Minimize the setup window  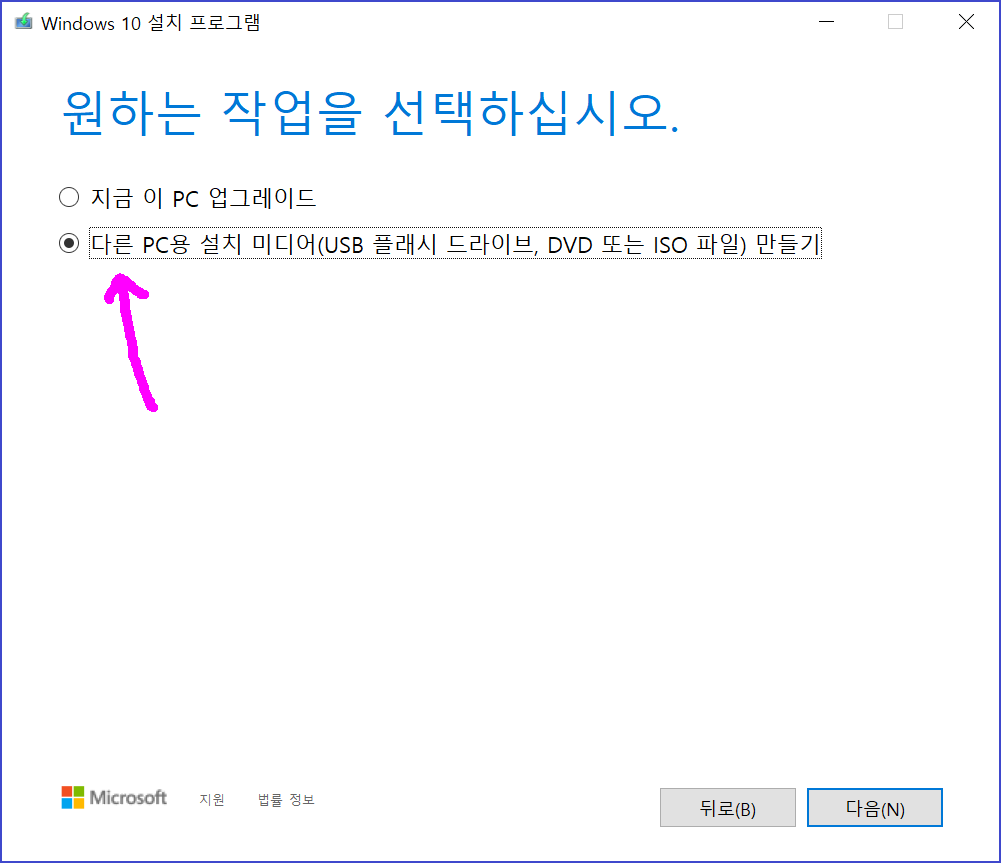(827, 22)
